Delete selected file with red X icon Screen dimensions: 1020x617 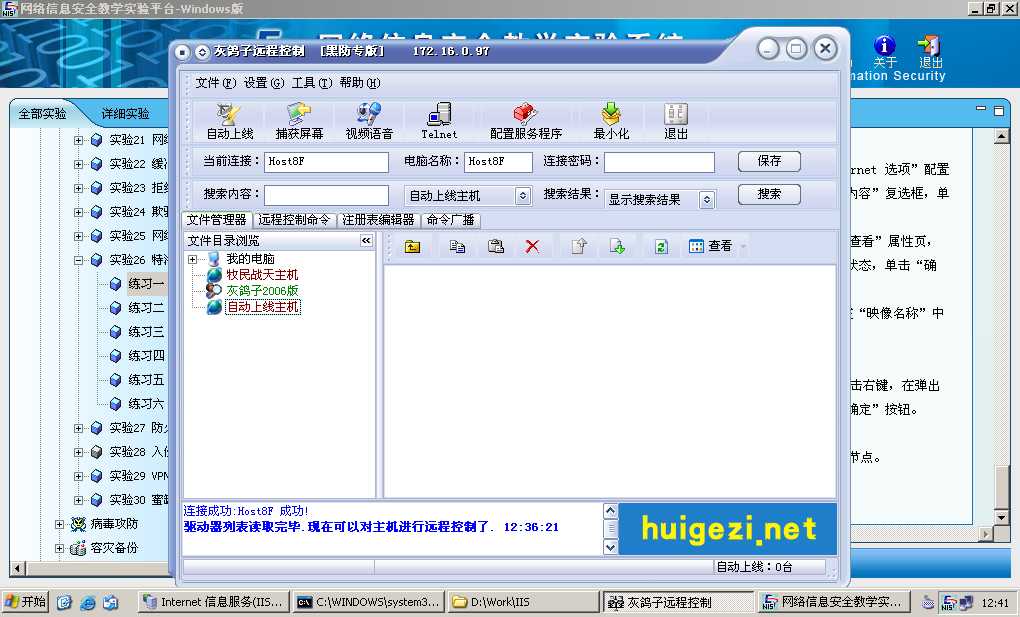tap(532, 247)
